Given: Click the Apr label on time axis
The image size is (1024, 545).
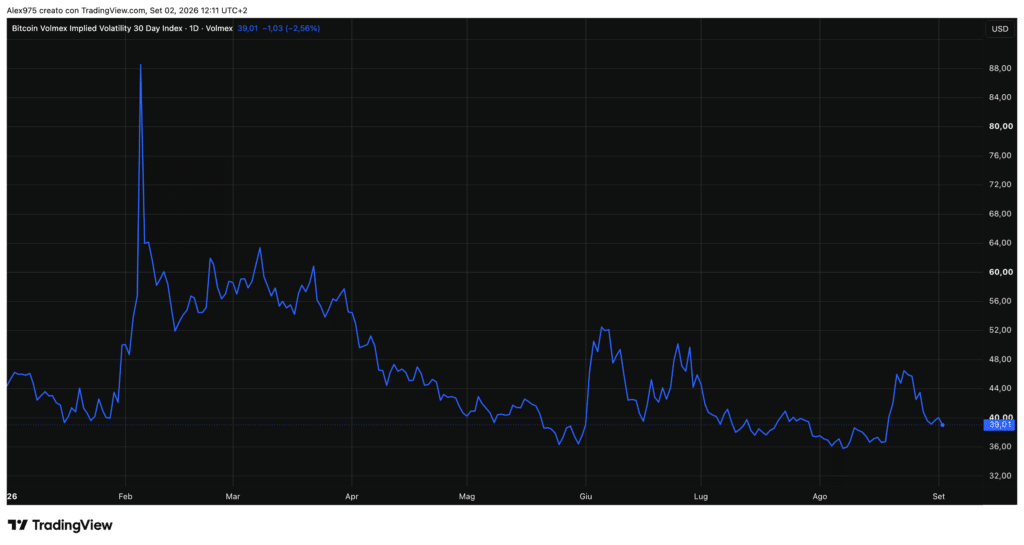Looking at the screenshot, I should point(351,497).
